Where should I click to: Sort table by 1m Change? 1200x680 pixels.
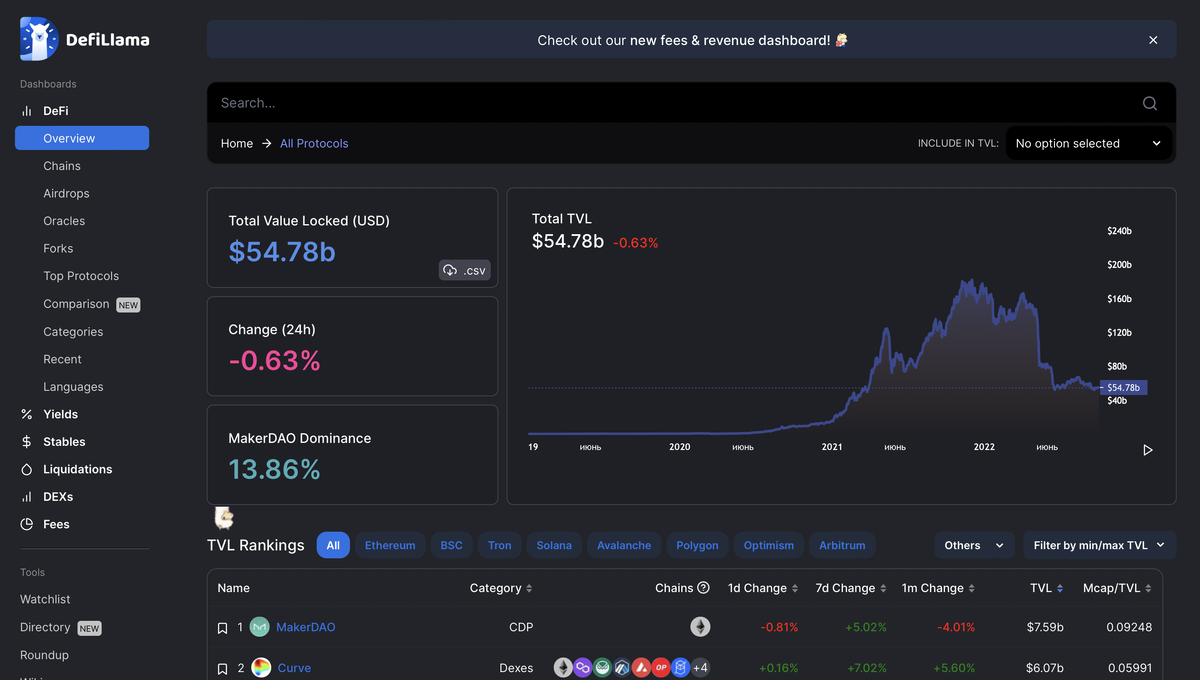pos(938,588)
